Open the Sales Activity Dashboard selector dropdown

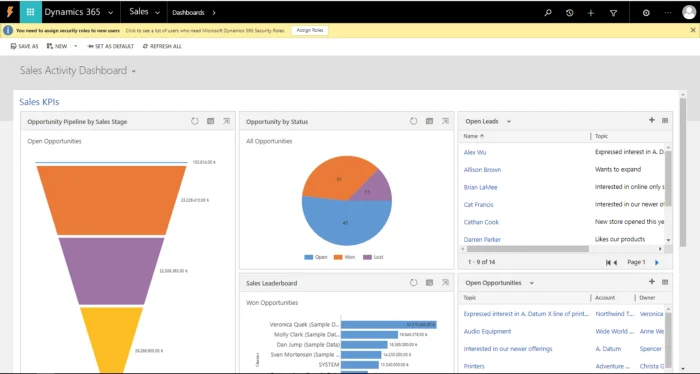(x=133, y=71)
